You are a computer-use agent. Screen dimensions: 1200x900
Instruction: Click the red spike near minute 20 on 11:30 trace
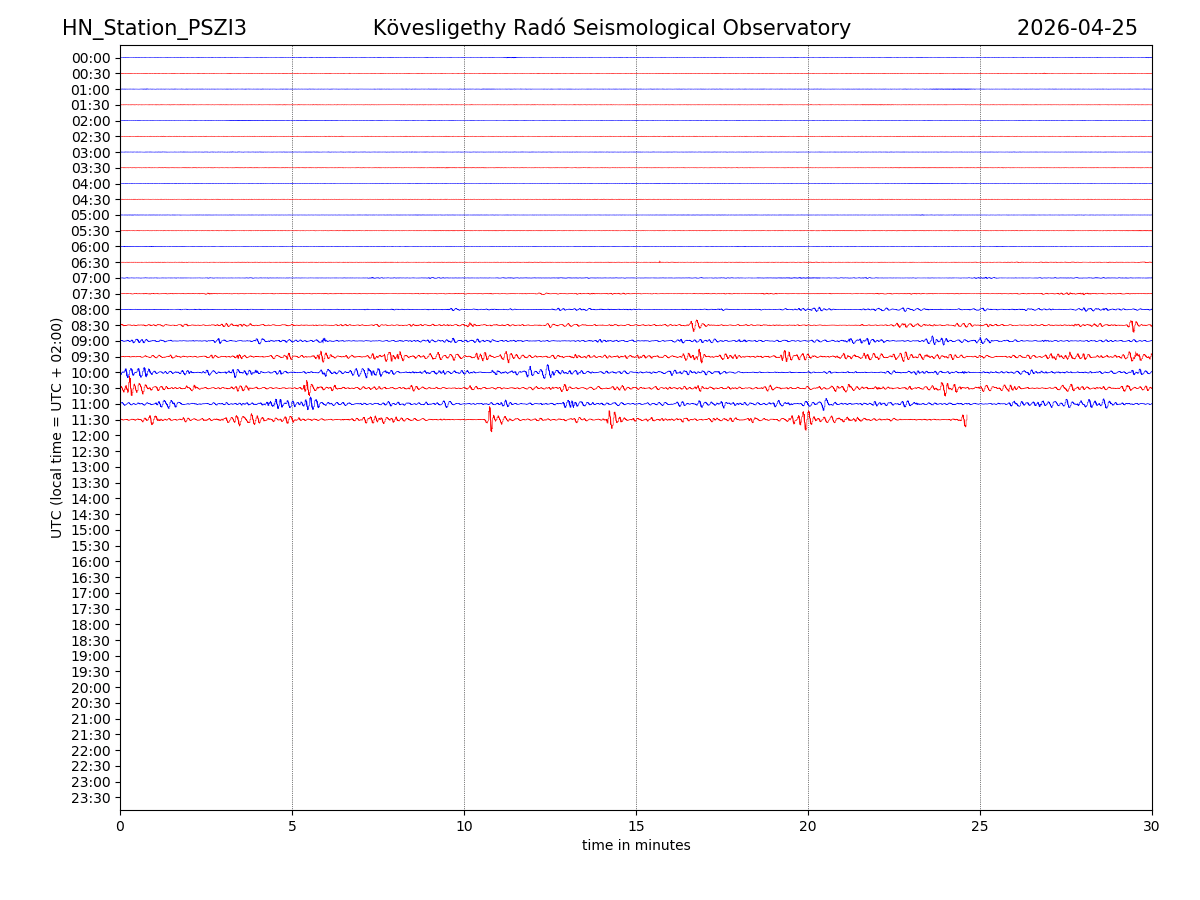(805, 419)
